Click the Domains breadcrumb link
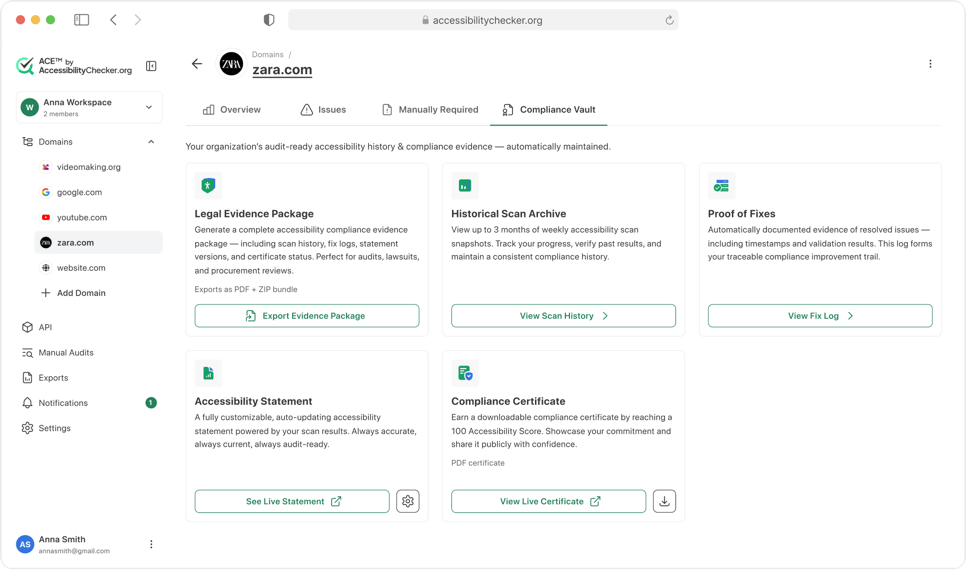The width and height of the screenshot is (966, 570). pyautogui.click(x=267, y=54)
